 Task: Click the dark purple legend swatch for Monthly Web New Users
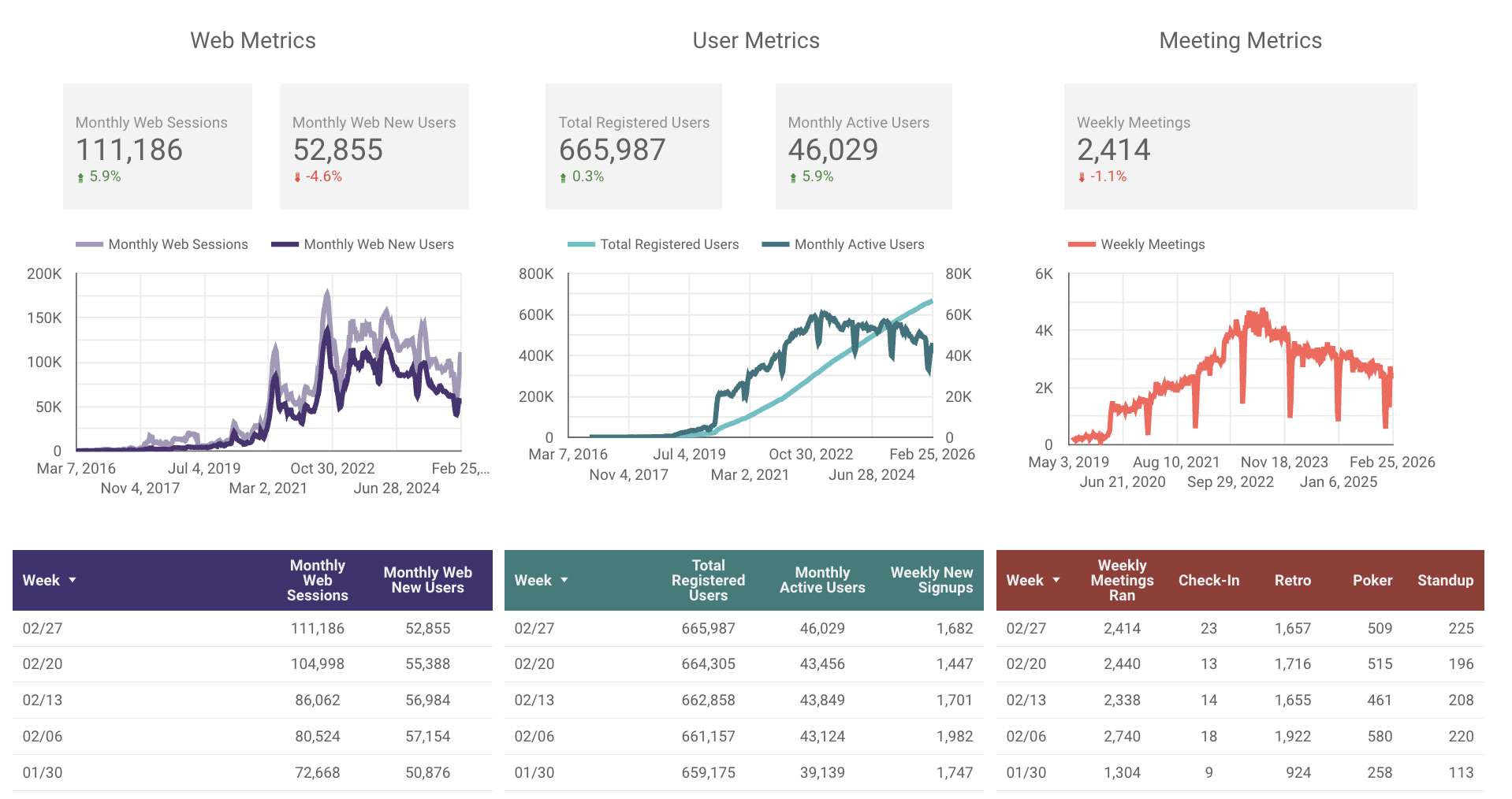[285, 244]
